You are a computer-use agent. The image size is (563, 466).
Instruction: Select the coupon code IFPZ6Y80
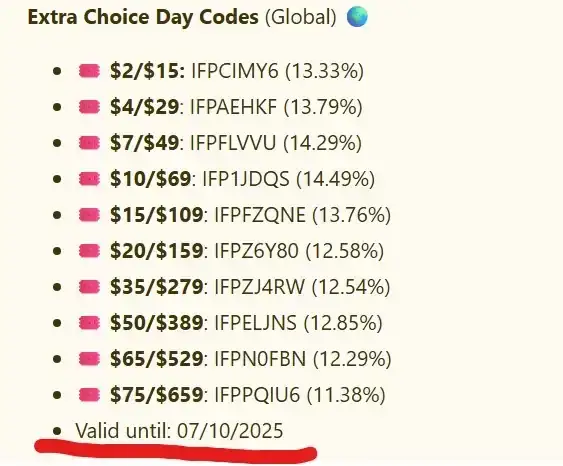point(256,250)
